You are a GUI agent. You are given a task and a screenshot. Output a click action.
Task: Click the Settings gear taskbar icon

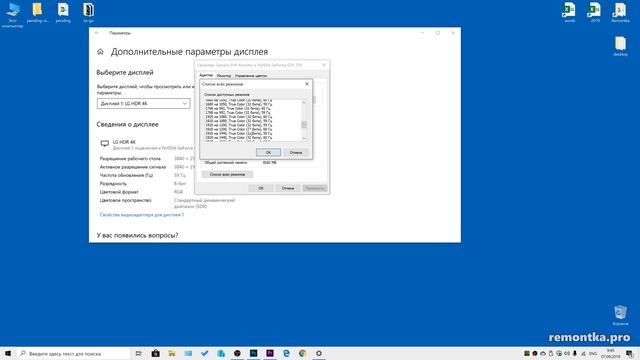pos(319,353)
